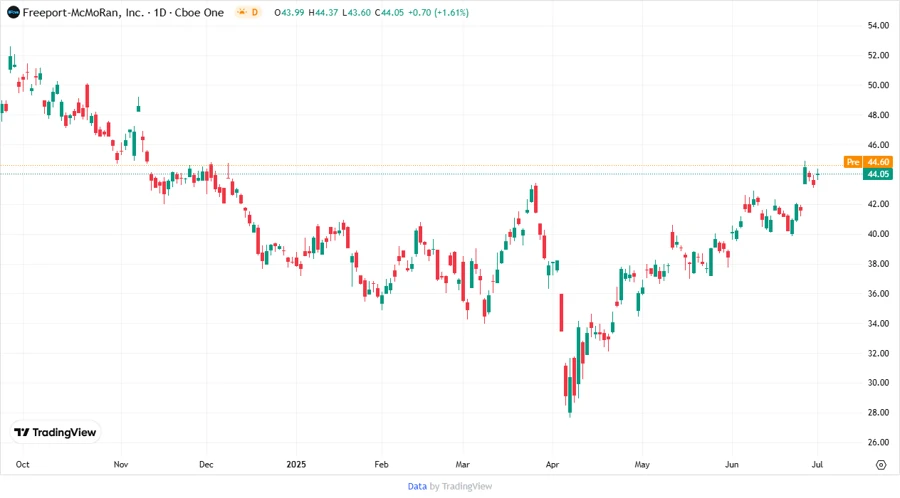This screenshot has width=900, height=498.
Task: Click the May label on time axis
Action: (x=642, y=464)
